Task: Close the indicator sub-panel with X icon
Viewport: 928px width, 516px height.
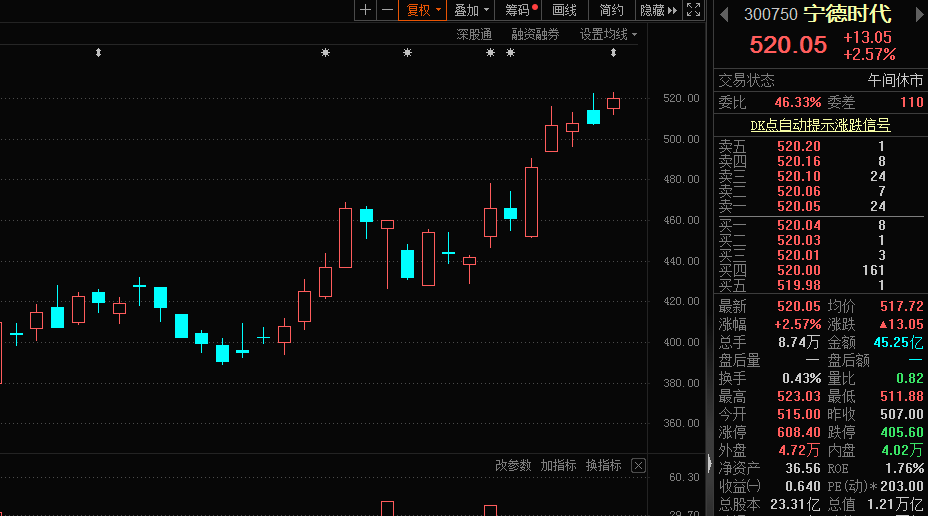Action: [x=638, y=466]
